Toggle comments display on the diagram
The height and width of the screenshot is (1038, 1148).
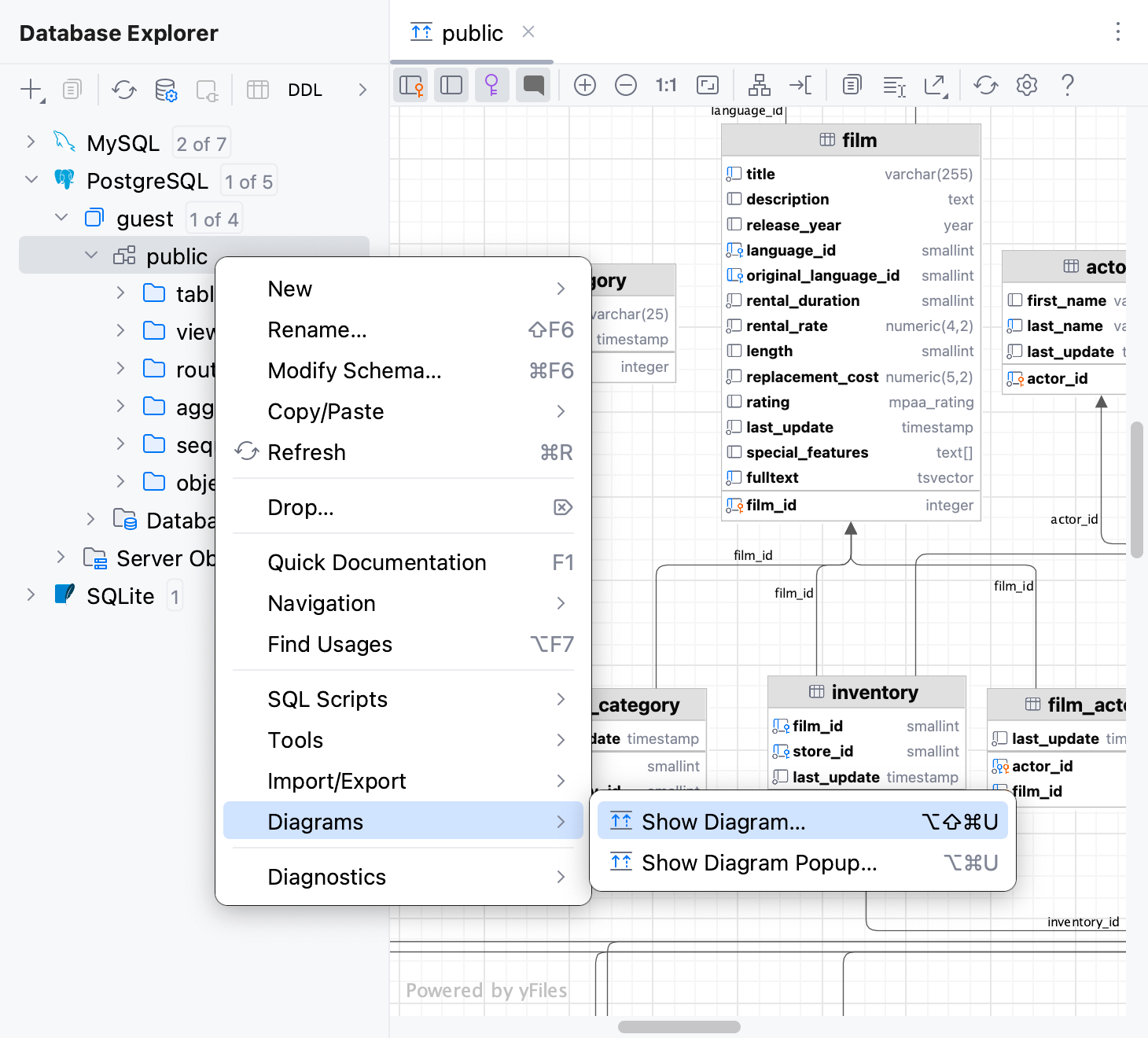tap(533, 85)
